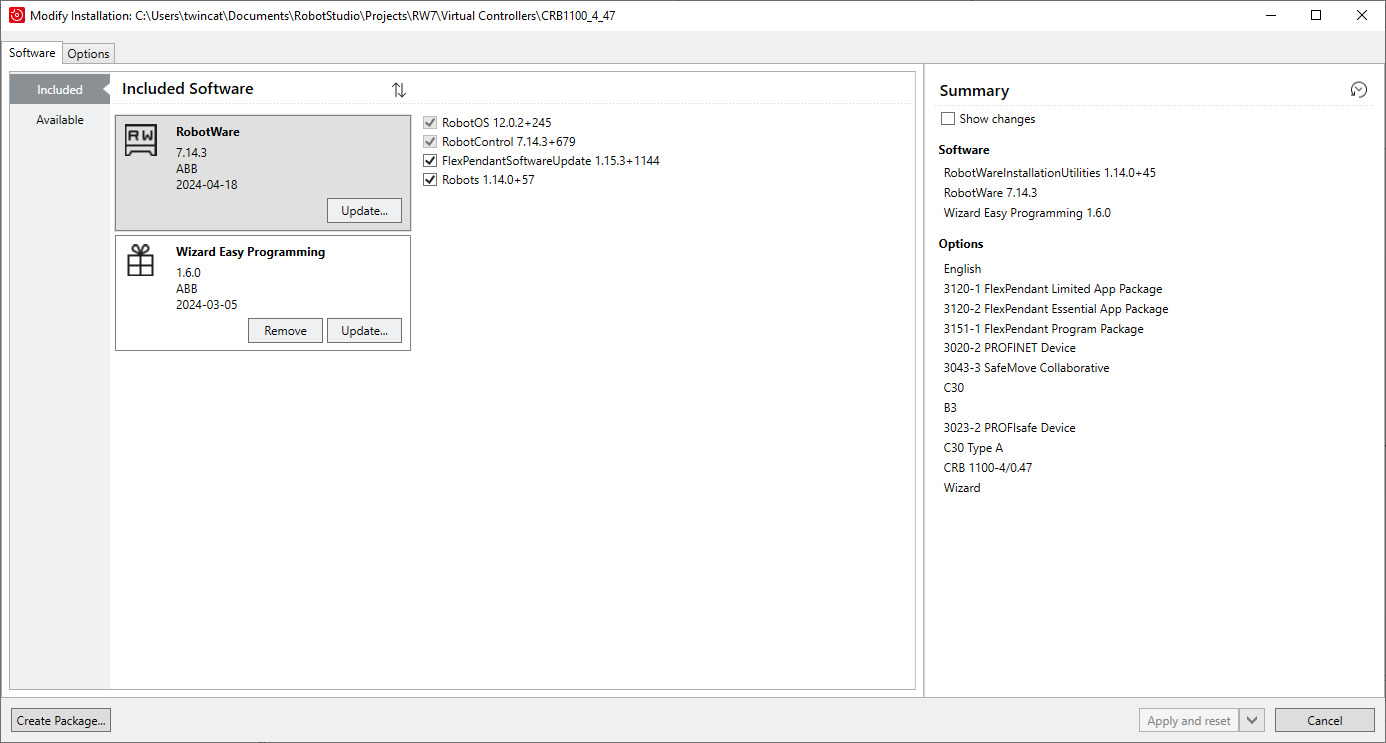Click the Summary panel heading

click(974, 91)
